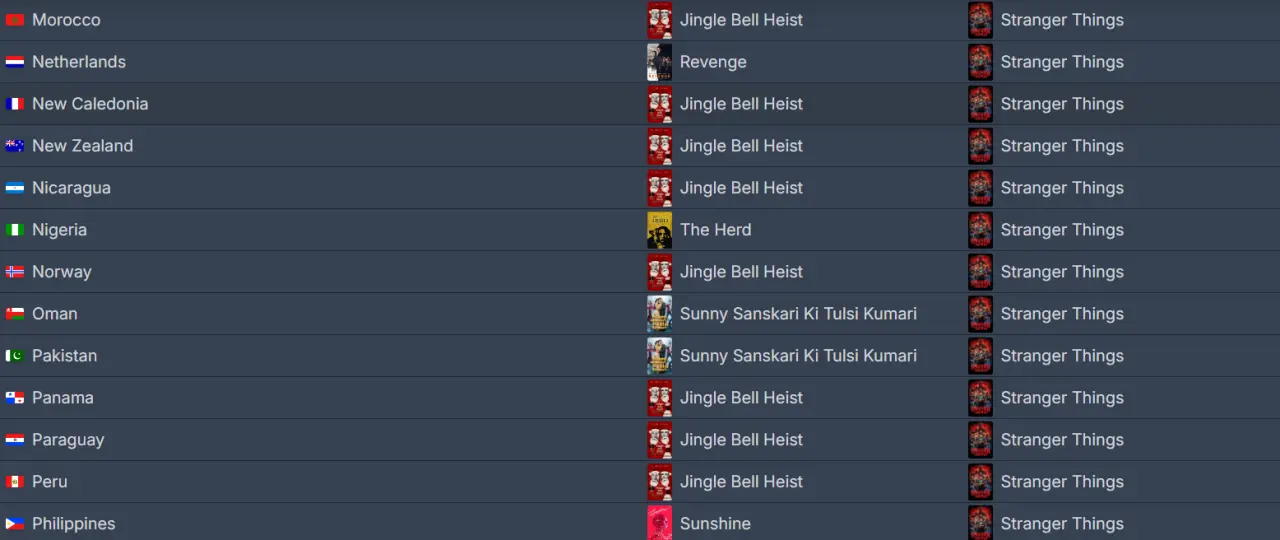The width and height of the screenshot is (1280, 540).
Task: Open Jingle Bell Heist link for Morocco
Action: point(741,20)
